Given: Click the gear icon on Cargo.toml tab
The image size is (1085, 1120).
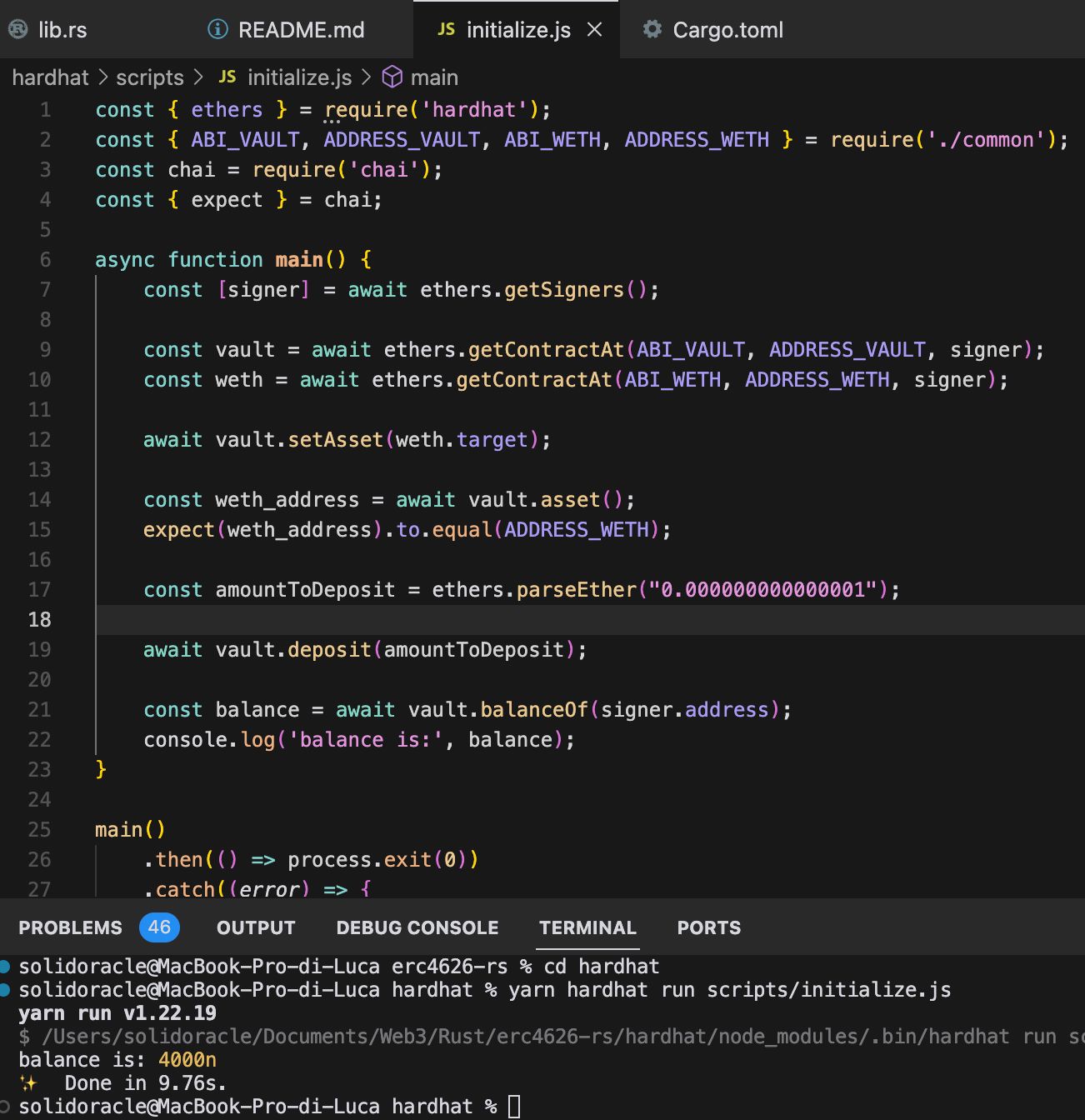Looking at the screenshot, I should click(x=652, y=30).
